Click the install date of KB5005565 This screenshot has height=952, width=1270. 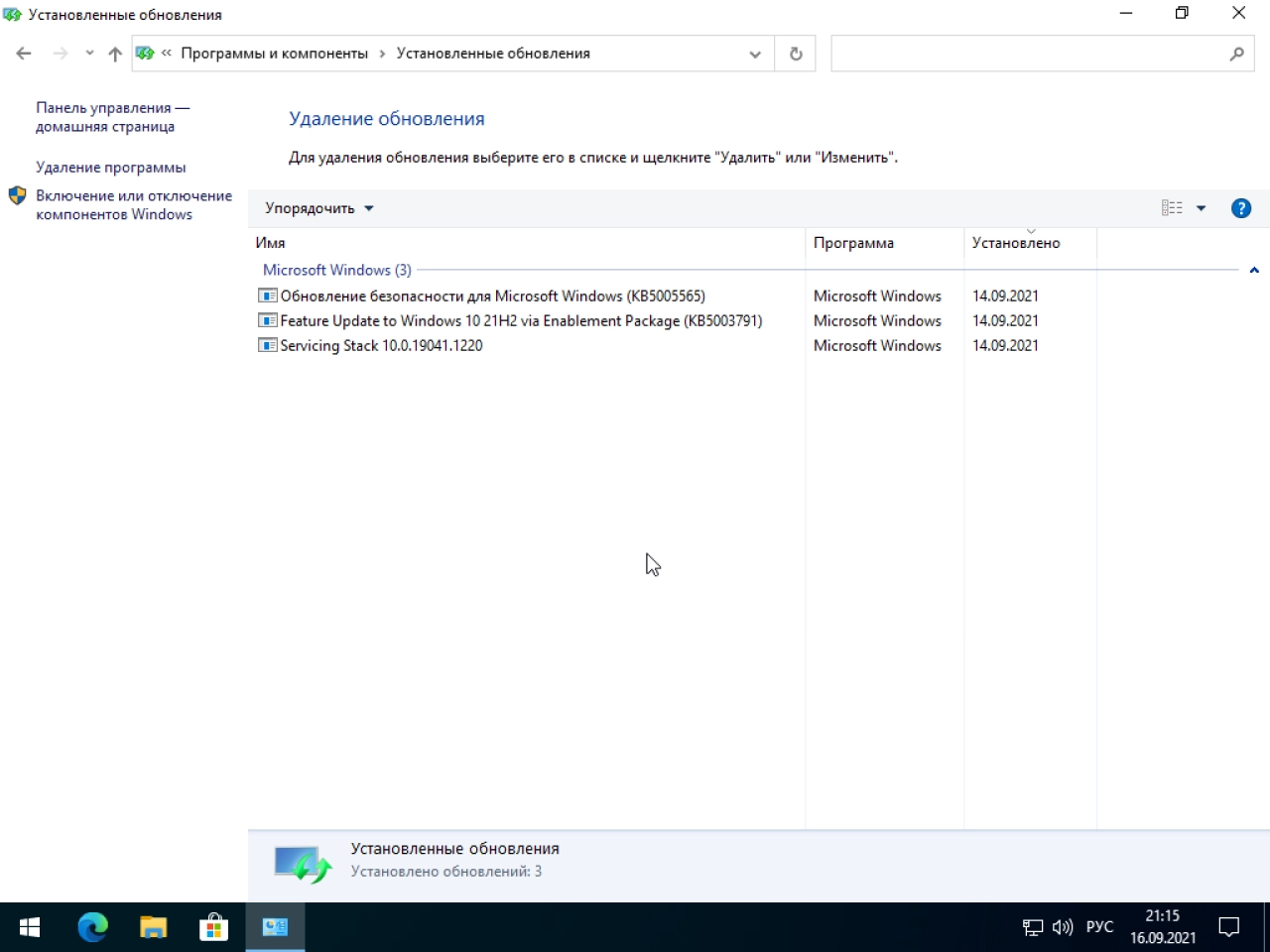pyautogui.click(x=1005, y=296)
